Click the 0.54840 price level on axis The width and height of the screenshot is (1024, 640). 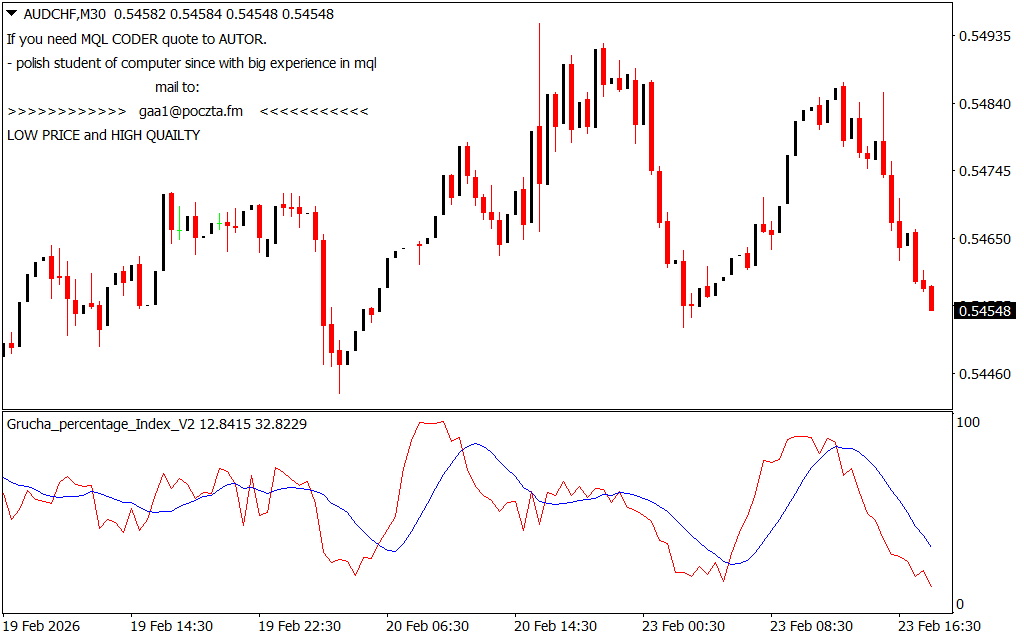(x=985, y=105)
